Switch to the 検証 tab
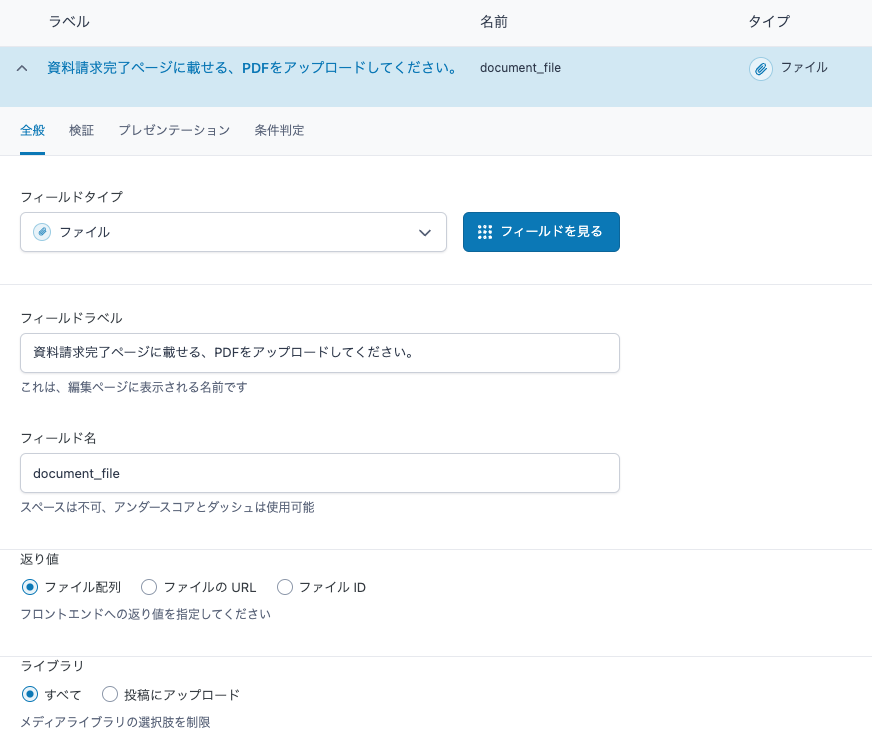Screen dimensions: 872x750 pos(81,131)
